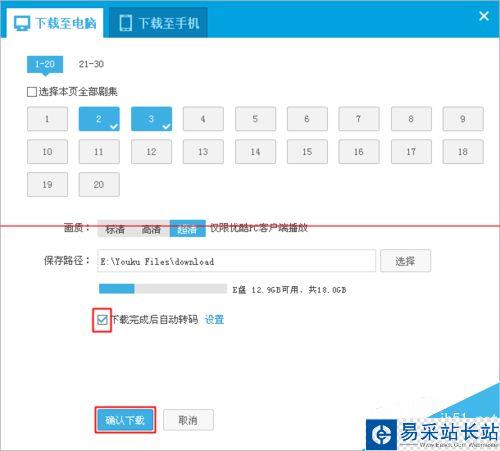Viewport: 500px width, 451px height.
Task: Select episode 7
Action: click(359, 119)
